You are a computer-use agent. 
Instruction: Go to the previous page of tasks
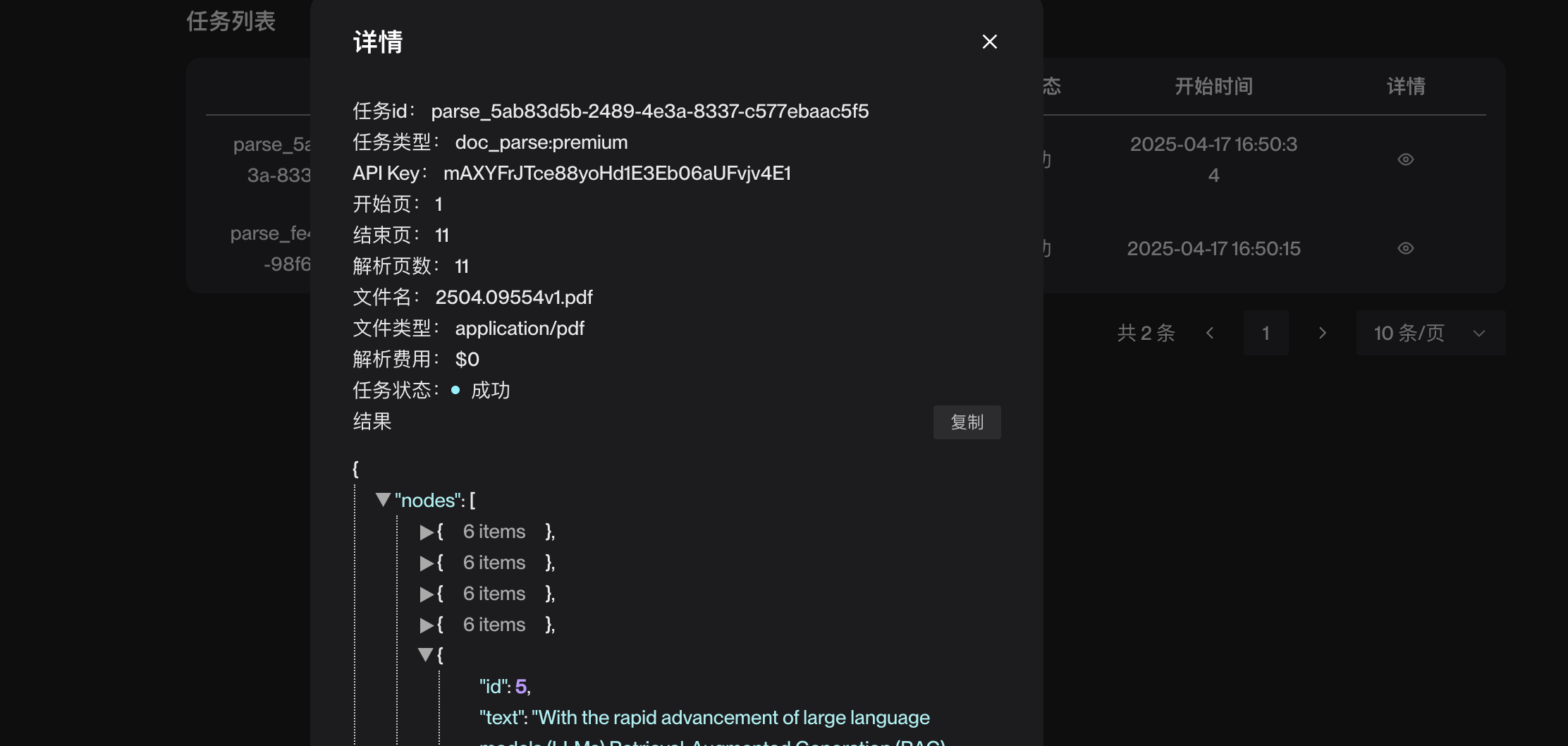pyautogui.click(x=1211, y=333)
